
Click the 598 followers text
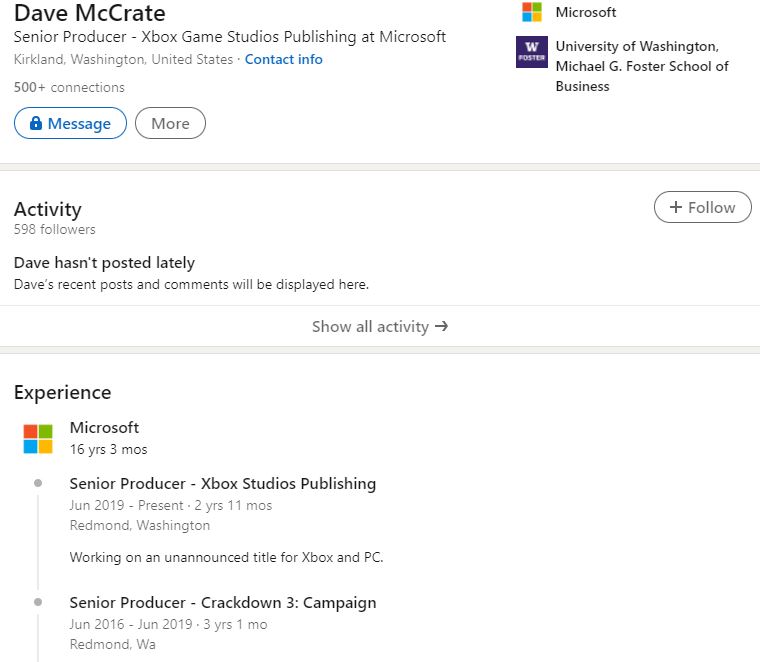click(55, 229)
